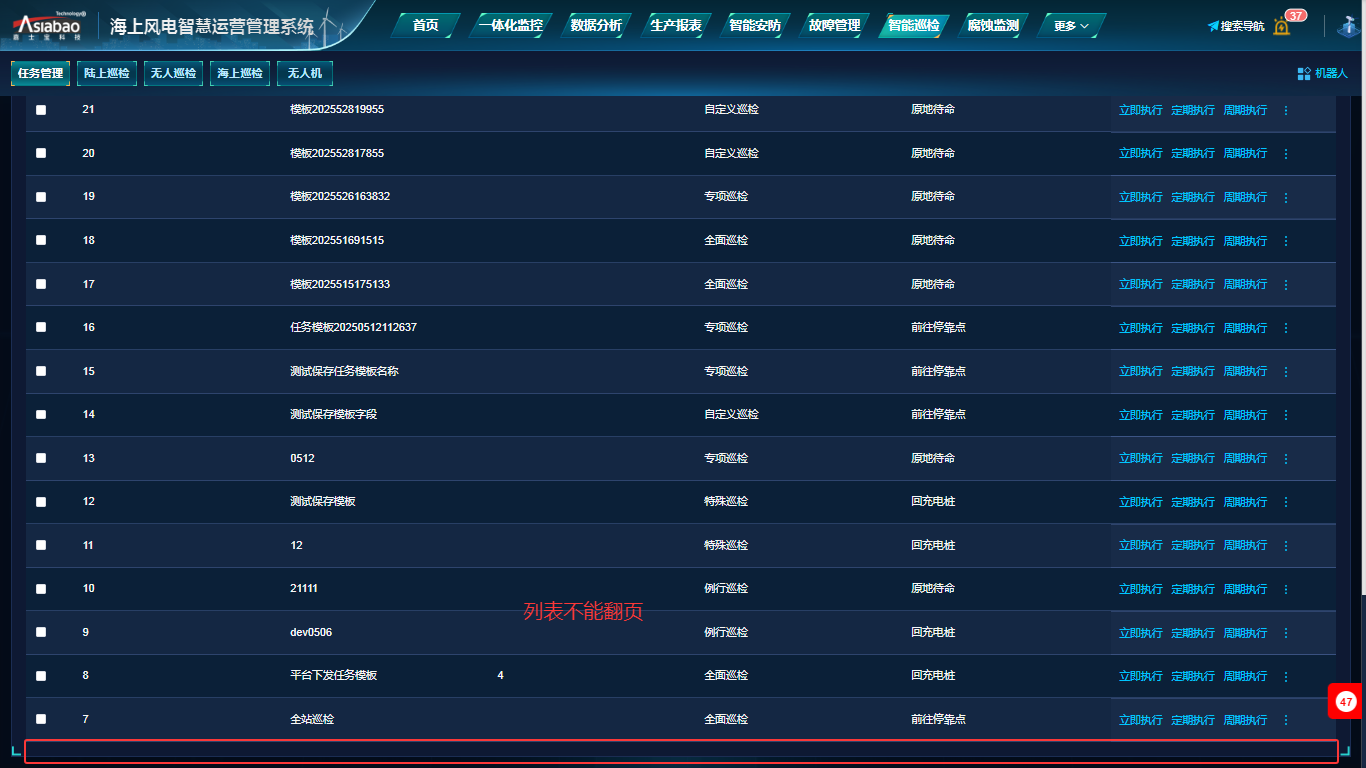Click 立即执行 for row 17
Screen dimensions: 1366x768
coord(1140,285)
